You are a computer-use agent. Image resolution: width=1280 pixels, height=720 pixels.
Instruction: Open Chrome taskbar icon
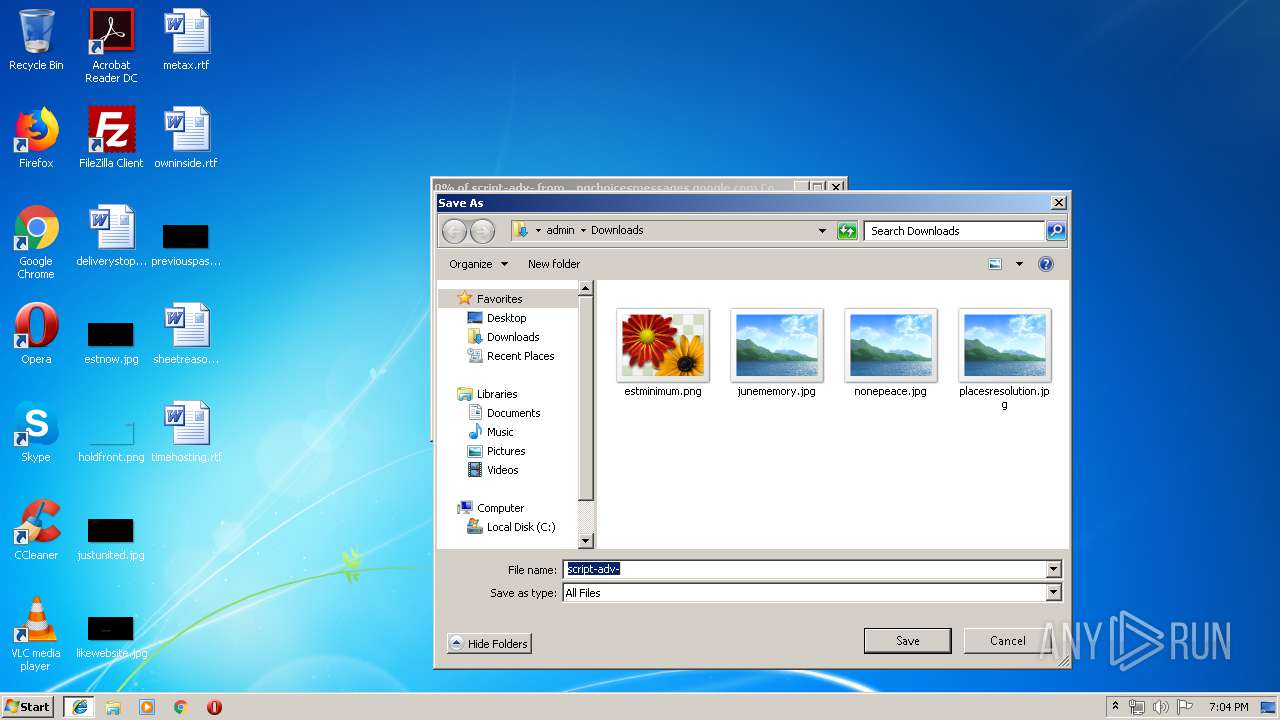181,707
